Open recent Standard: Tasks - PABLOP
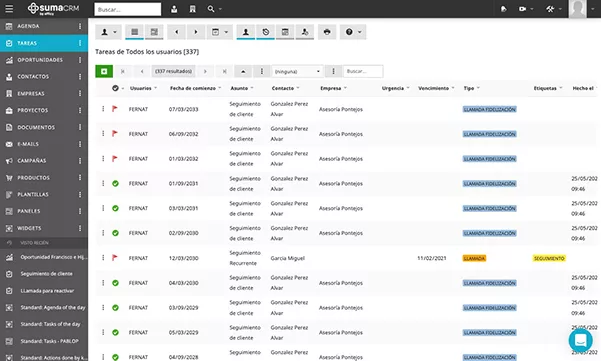Image resolution: width=601 pixels, height=361 pixels. tap(49, 341)
